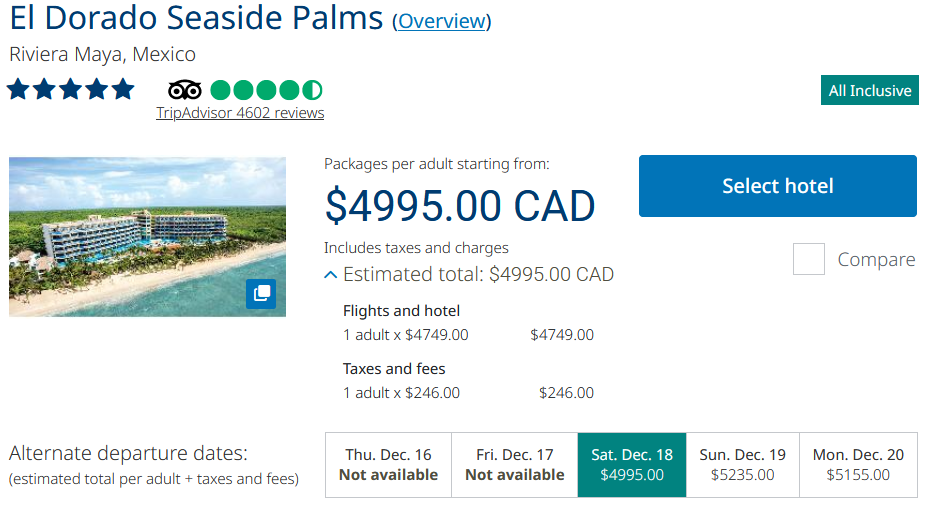This screenshot has width=927, height=506.
Task: Select Sat. Dec. 18 departure date
Action: (632, 465)
